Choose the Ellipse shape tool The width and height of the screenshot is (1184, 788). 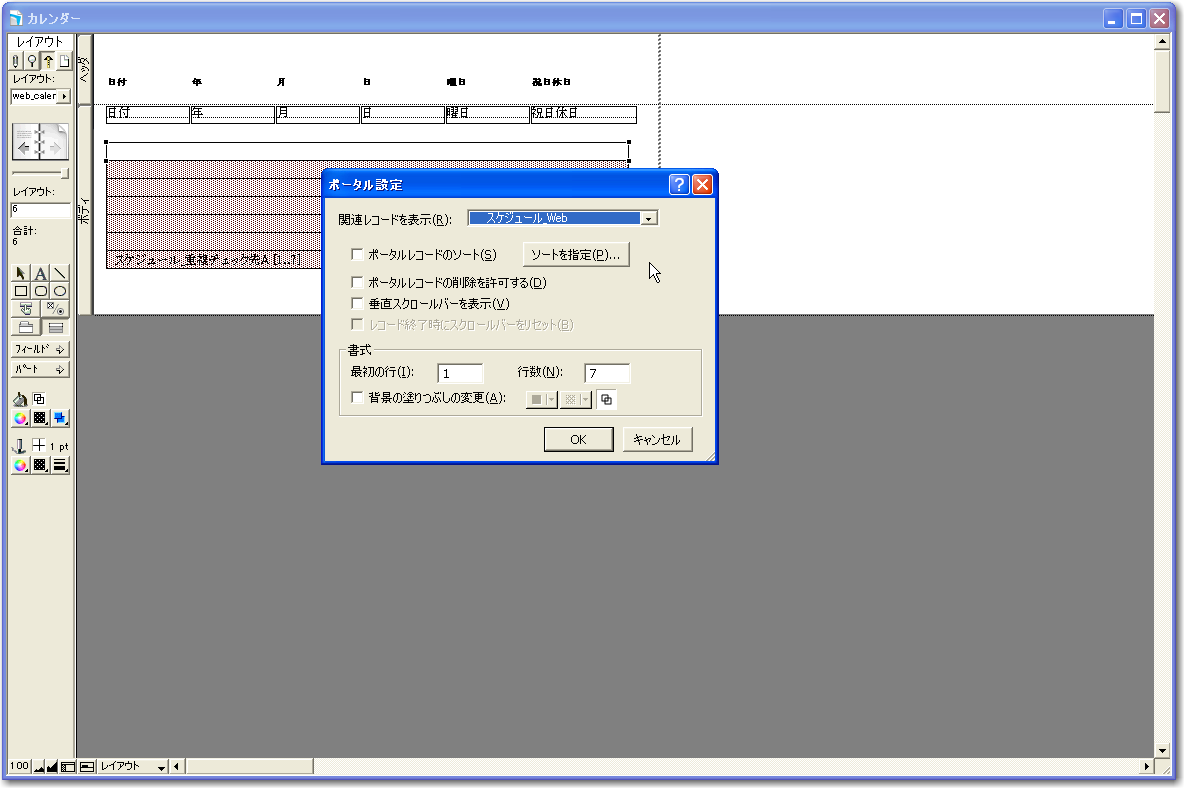tap(59, 291)
